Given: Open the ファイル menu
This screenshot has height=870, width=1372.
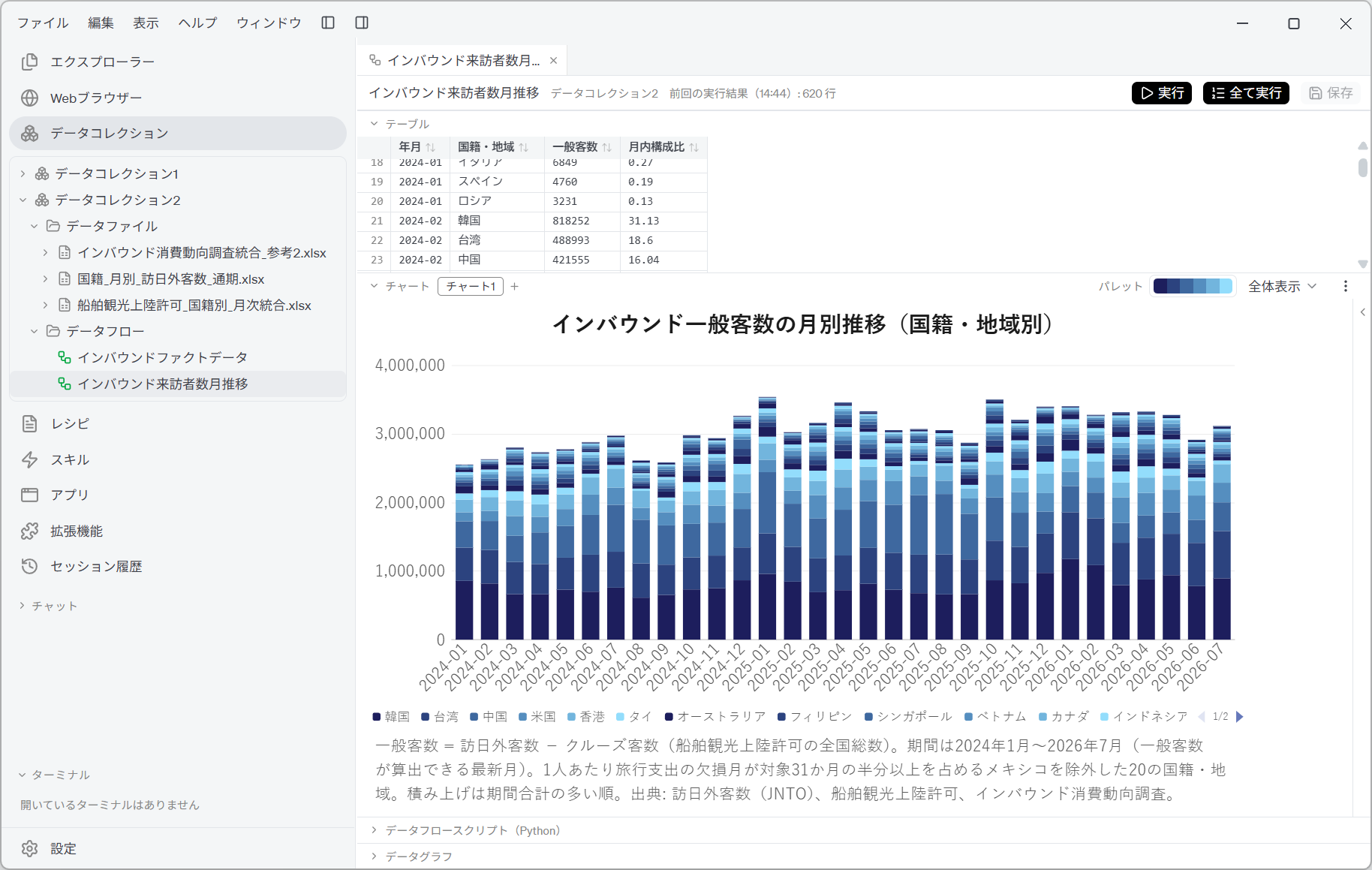Looking at the screenshot, I should [x=43, y=23].
